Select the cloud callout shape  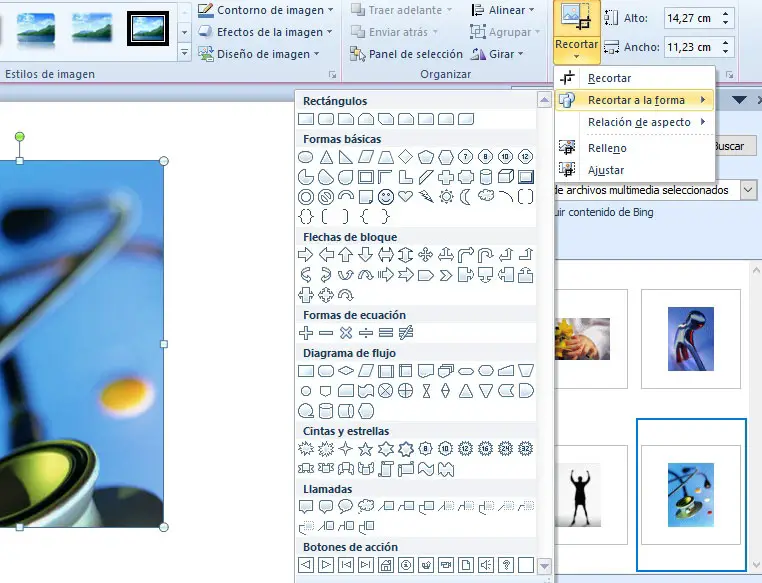tap(365, 507)
